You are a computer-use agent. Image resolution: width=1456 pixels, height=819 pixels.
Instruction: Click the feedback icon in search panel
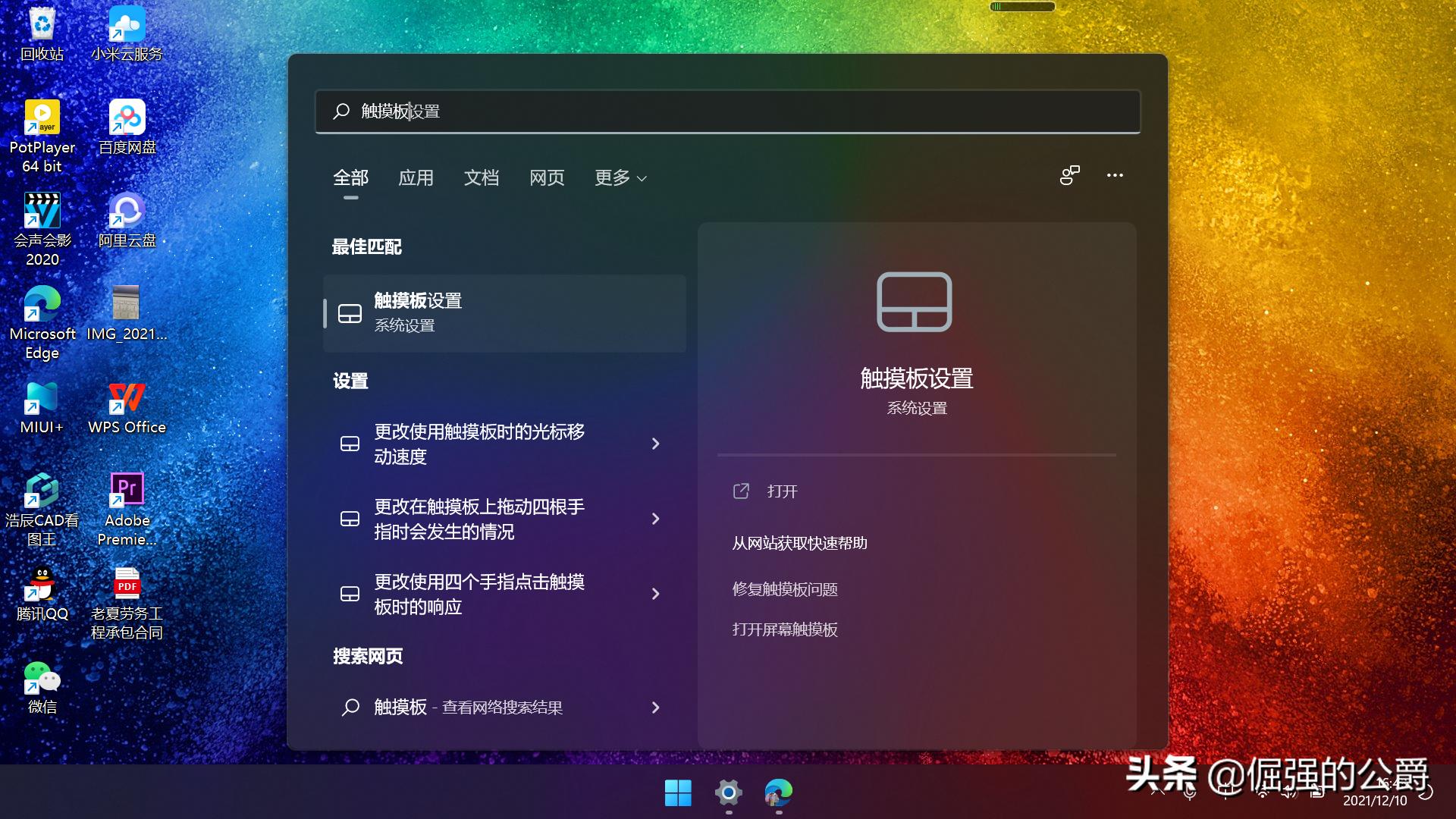pos(1069,176)
